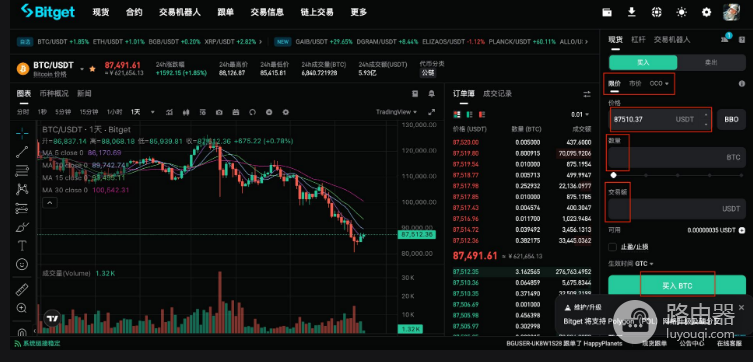Expand the chart timeframe dropdown arrow
Screen dimensions: 753x362
point(153,112)
